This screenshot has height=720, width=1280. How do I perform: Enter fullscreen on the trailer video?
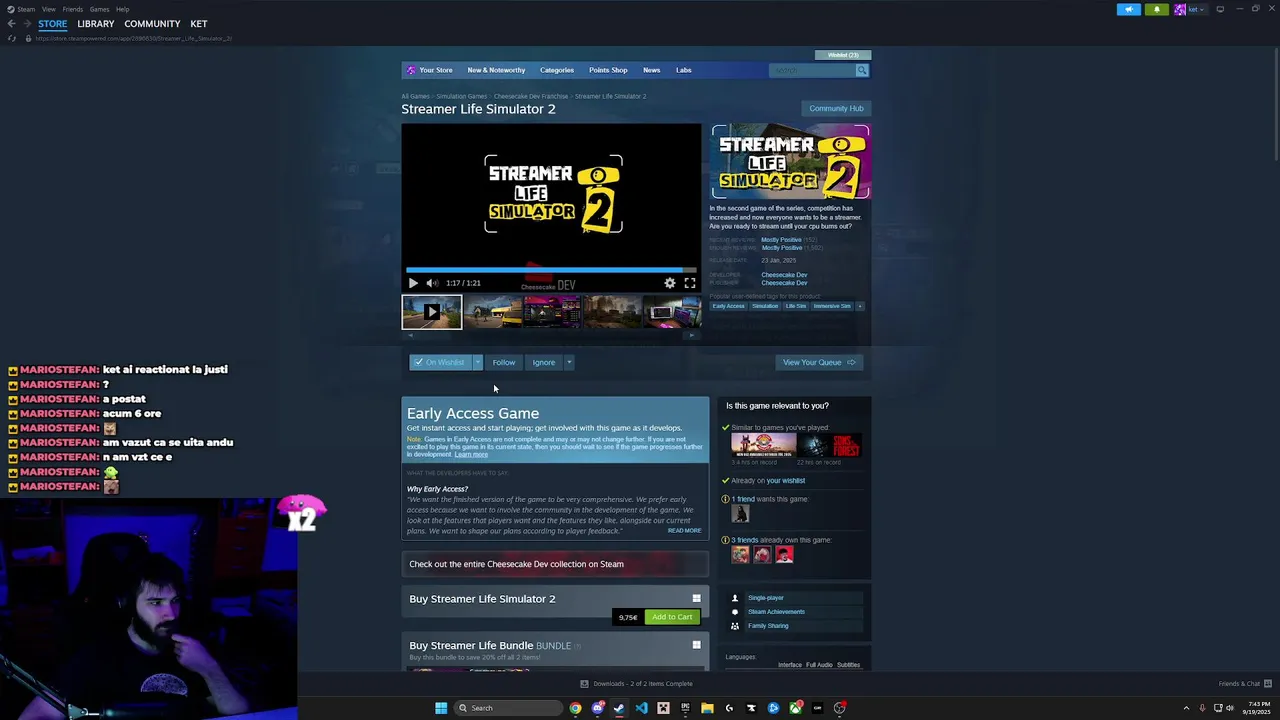click(690, 283)
